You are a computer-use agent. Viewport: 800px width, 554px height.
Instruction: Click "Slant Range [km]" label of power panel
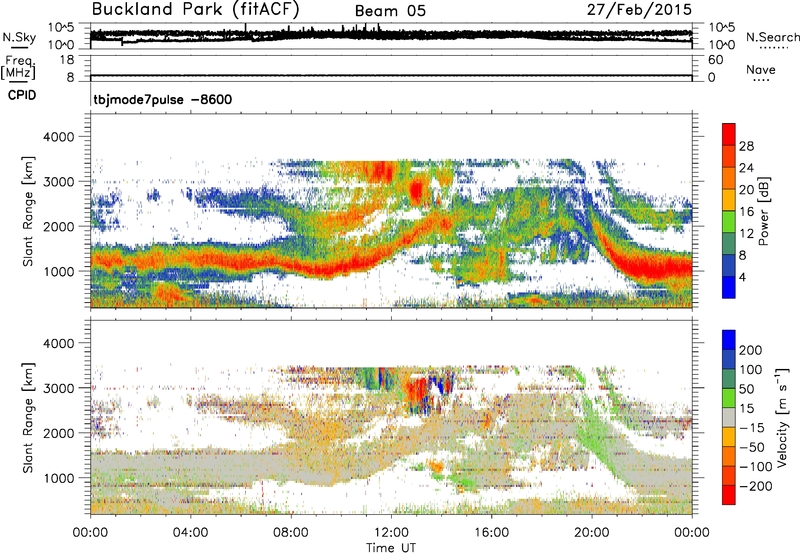pos(28,211)
